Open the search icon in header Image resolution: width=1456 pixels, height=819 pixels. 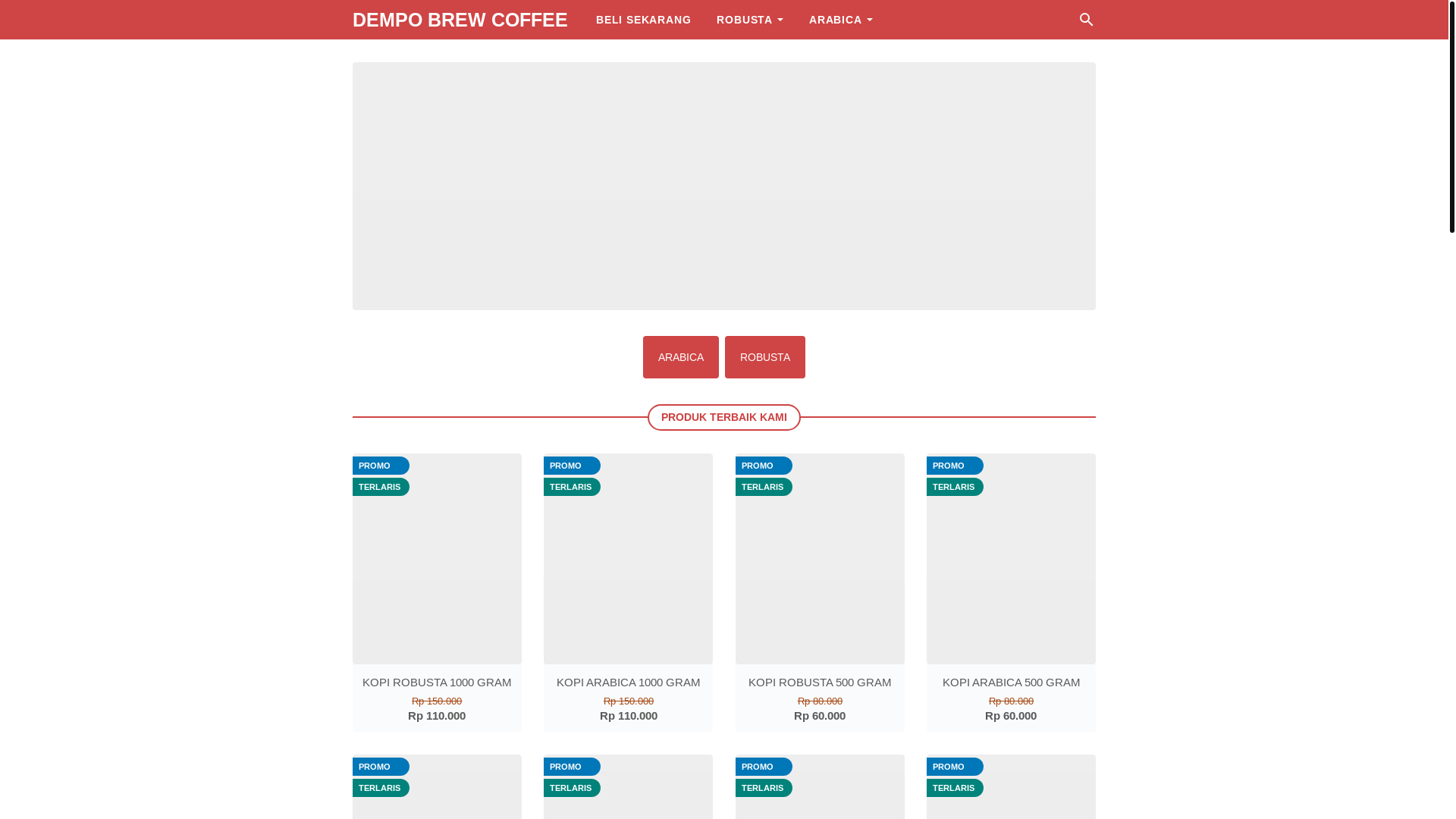point(1086,20)
